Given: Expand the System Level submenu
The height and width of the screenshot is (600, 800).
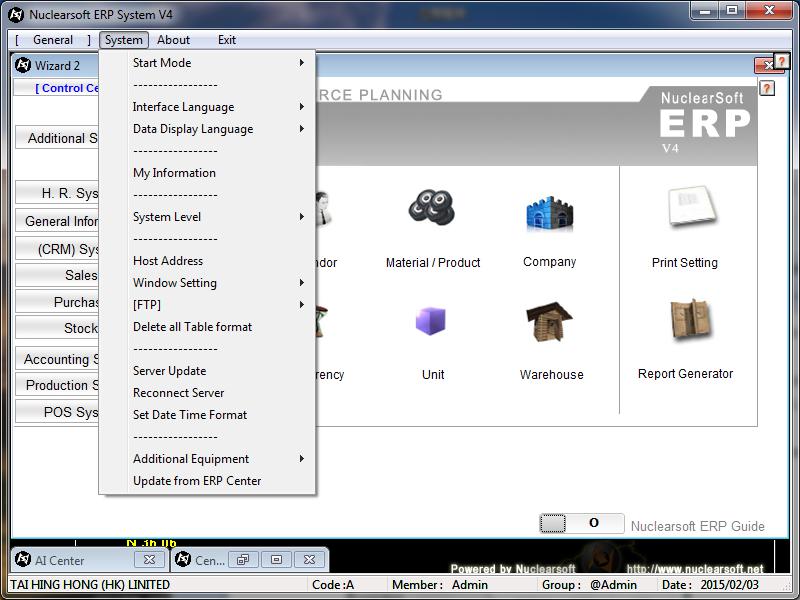Looking at the screenshot, I should 207,216.
